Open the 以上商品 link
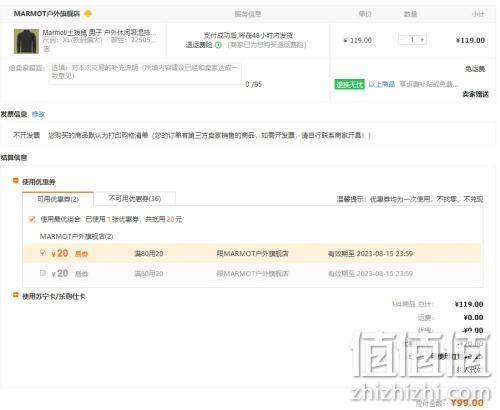 [382, 84]
